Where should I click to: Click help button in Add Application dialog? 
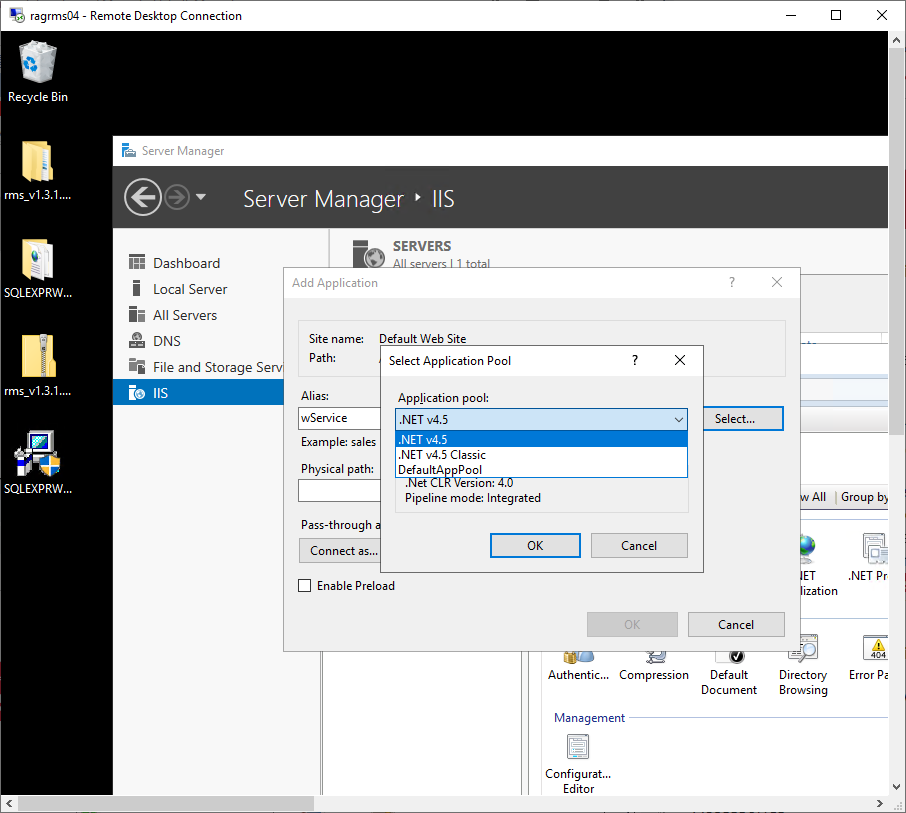[732, 282]
